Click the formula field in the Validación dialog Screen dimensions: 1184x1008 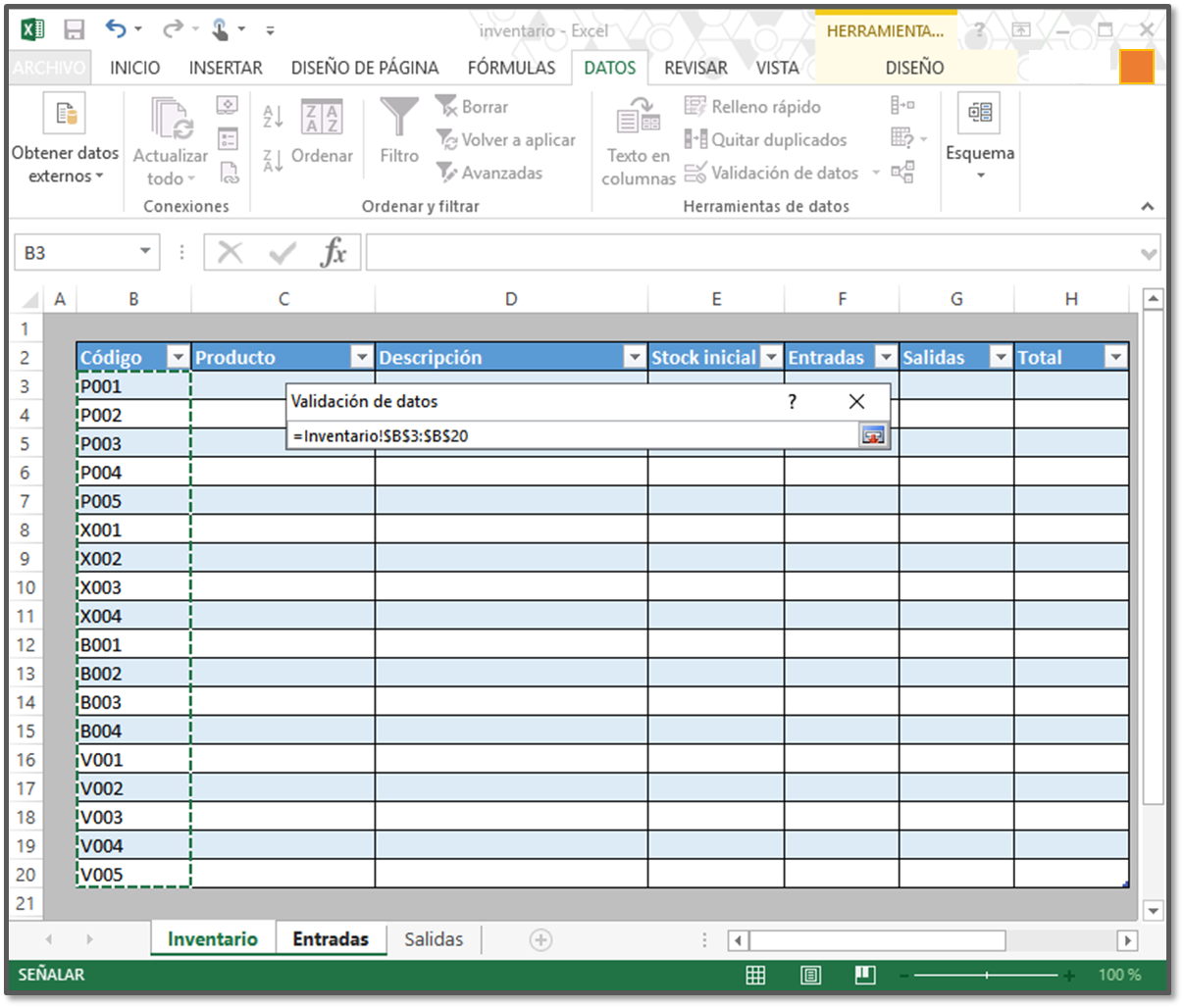pyautogui.click(x=540, y=435)
